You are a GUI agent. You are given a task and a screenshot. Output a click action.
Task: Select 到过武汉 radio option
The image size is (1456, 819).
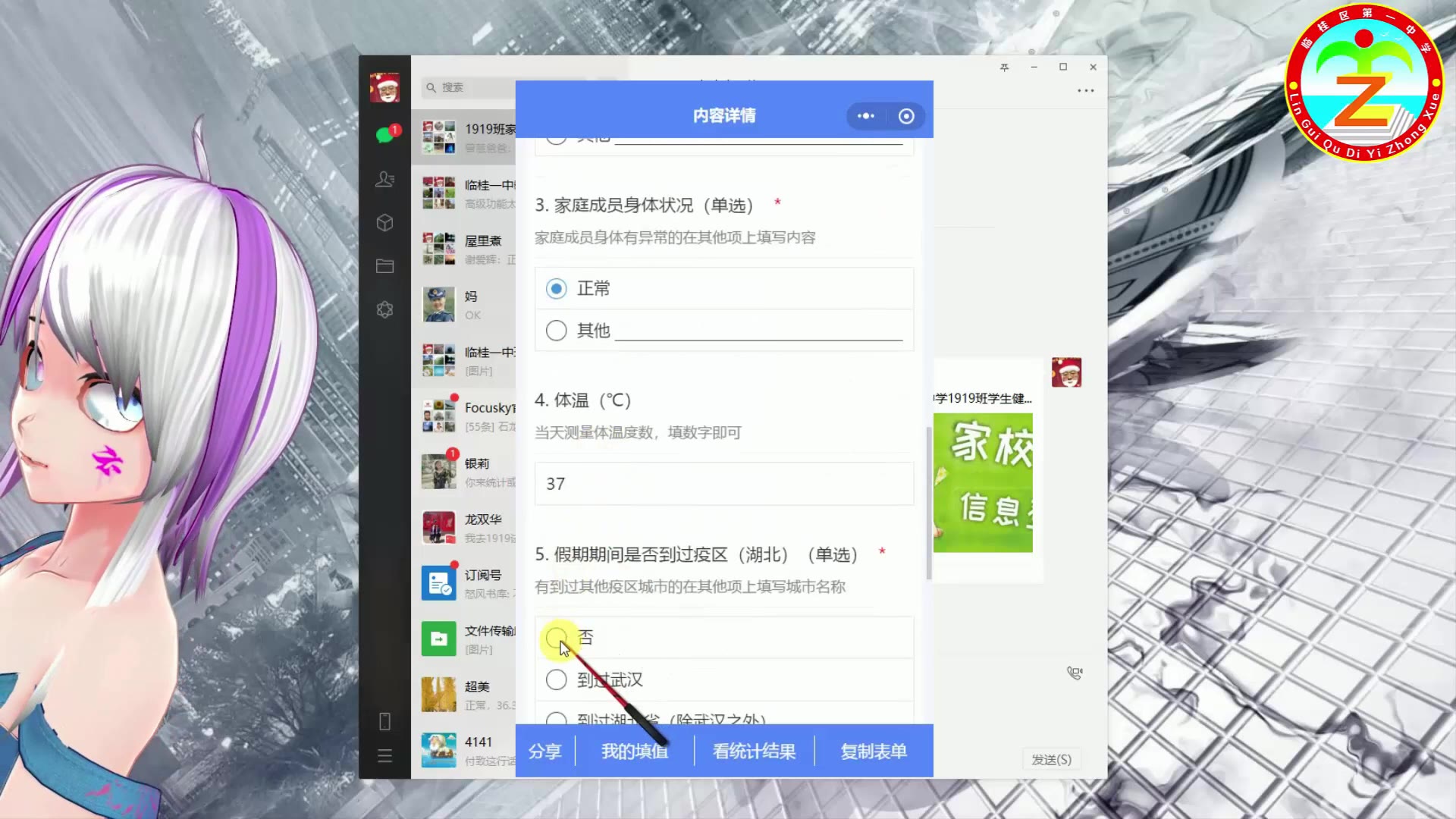[x=556, y=680]
